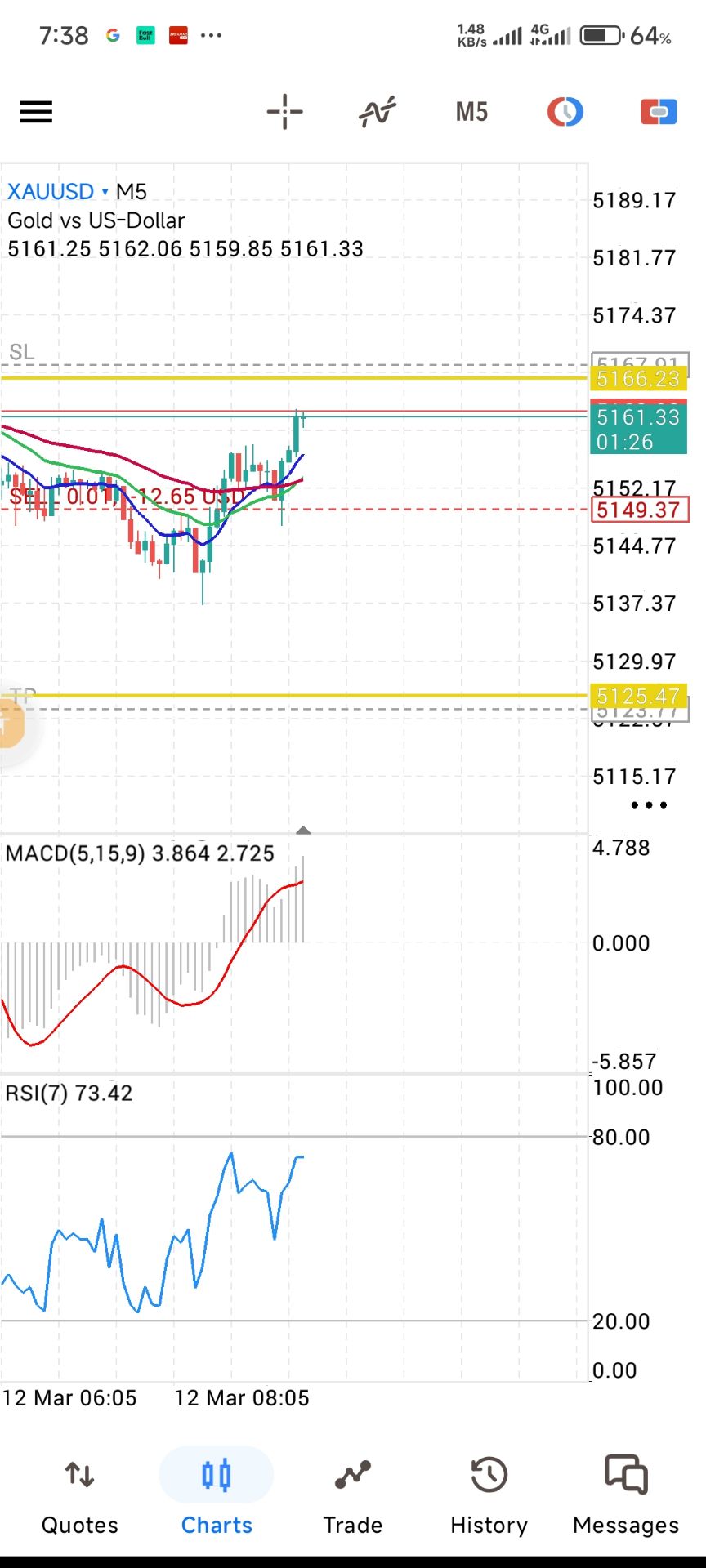This screenshot has height=1568, width=706.
Task: Activate the crosshair cursor tool
Action: click(284, 112)
